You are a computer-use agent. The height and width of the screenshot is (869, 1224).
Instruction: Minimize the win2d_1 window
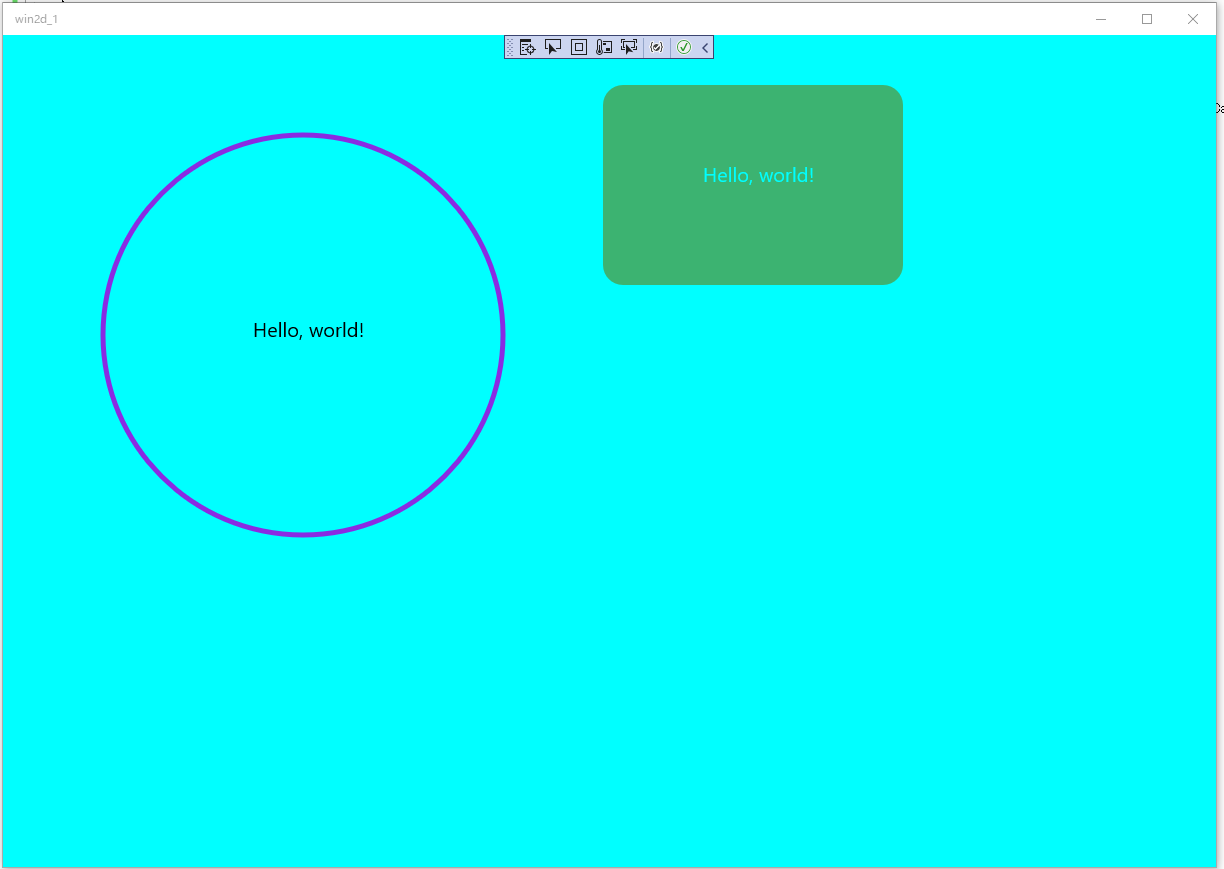(x=1101, y=19)
